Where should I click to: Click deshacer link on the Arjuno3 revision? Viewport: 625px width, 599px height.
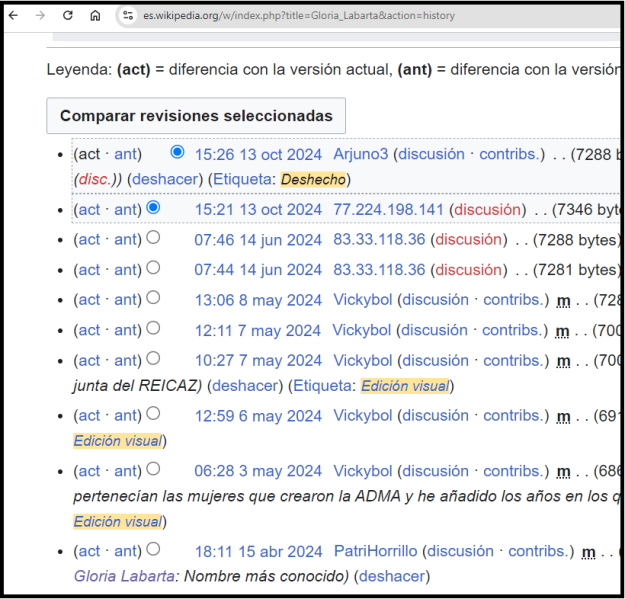(163, 179)
